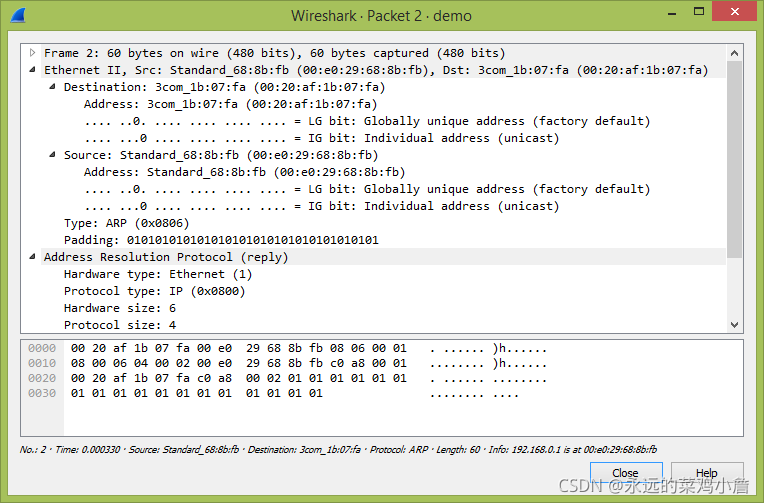Select the source LG bit row
The width and height of the screenshot is (764, 503).
(x=367, y=189)
